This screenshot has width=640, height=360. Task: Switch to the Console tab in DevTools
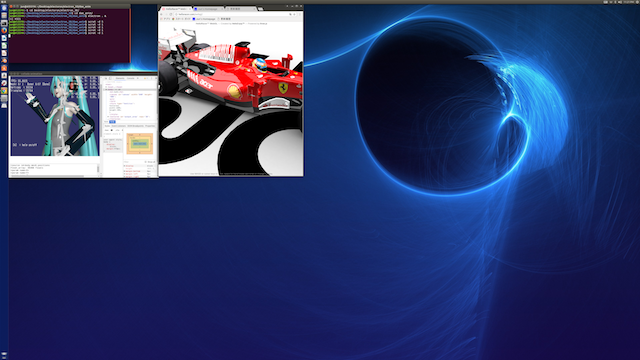131,78
